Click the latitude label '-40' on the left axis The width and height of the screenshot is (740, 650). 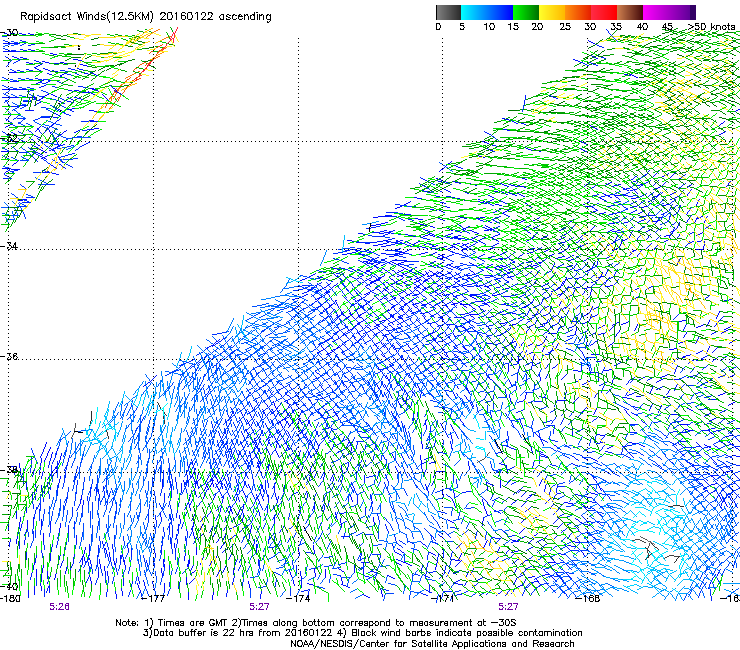[9, 586]
